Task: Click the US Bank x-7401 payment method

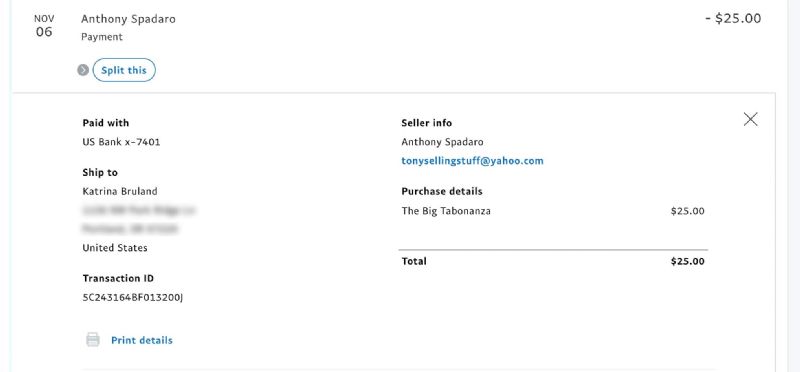Action: pyautogui.click(x=121, y=142)
